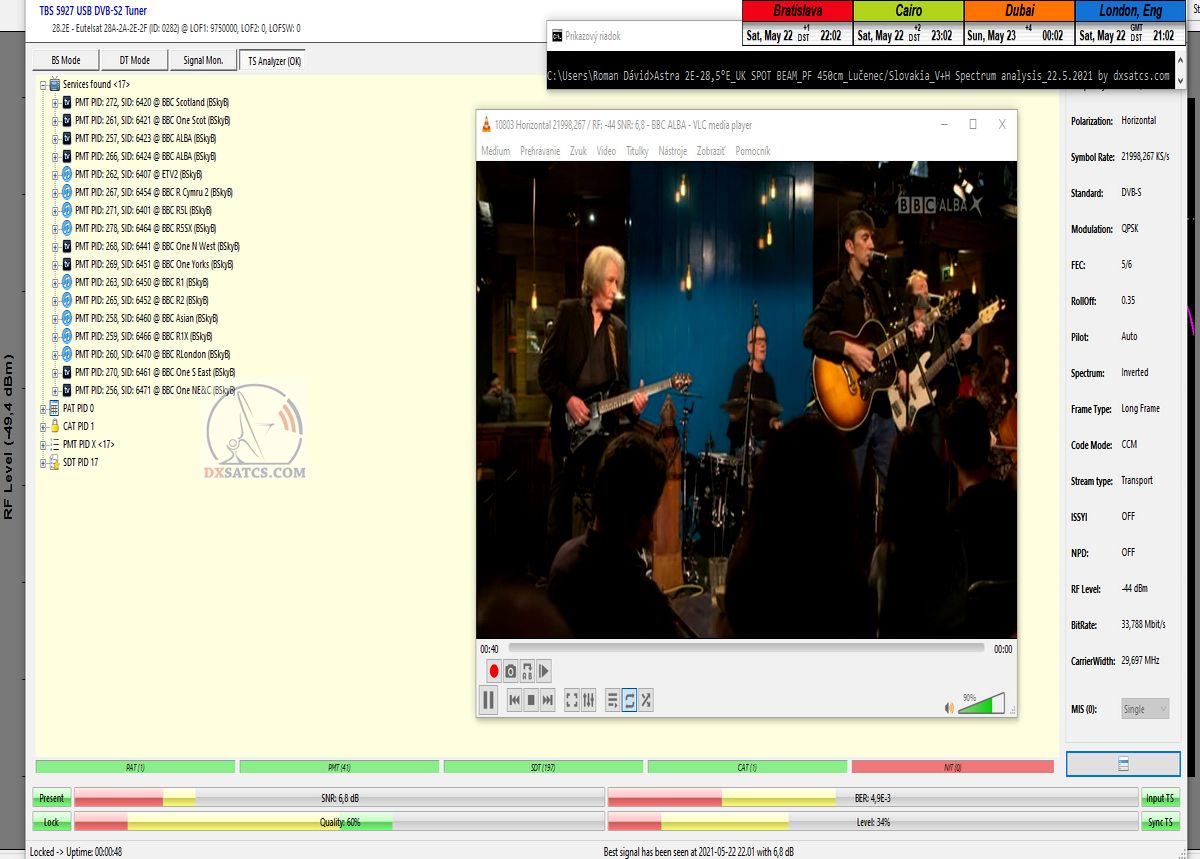This screenshot has width=1200, height=859.
Task: Toggle the loop/repeat button in VLC
Action: tap(630, 700)
